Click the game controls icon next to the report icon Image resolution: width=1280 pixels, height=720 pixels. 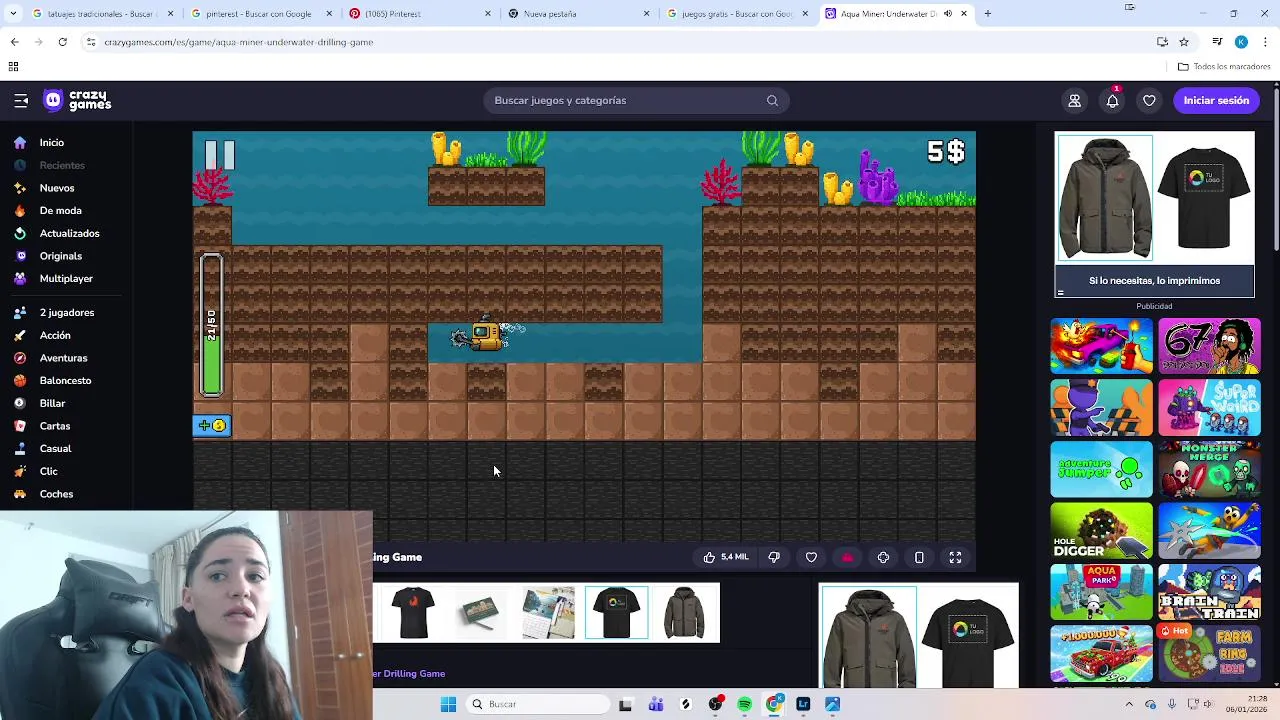coord(883,557)
